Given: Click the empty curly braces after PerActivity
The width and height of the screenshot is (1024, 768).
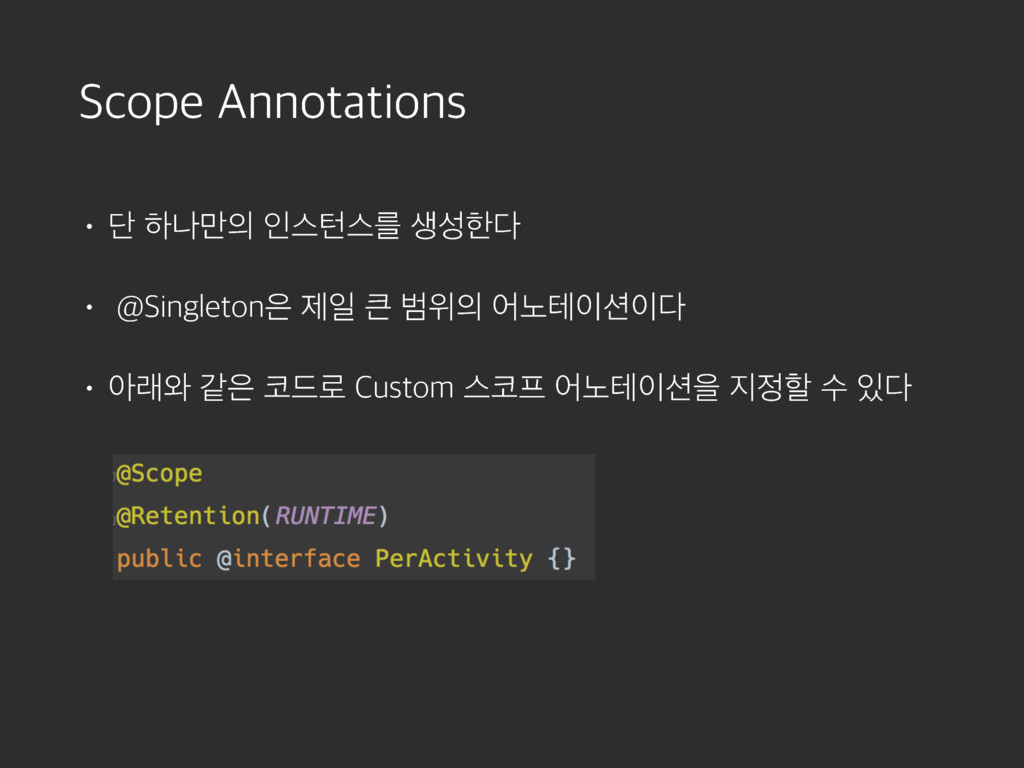Looking at the screenshot, I should point(561,558).
